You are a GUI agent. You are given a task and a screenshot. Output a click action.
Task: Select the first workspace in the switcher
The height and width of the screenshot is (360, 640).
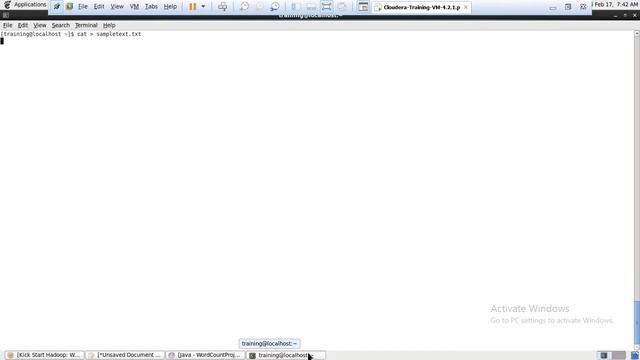pos(604,356)
